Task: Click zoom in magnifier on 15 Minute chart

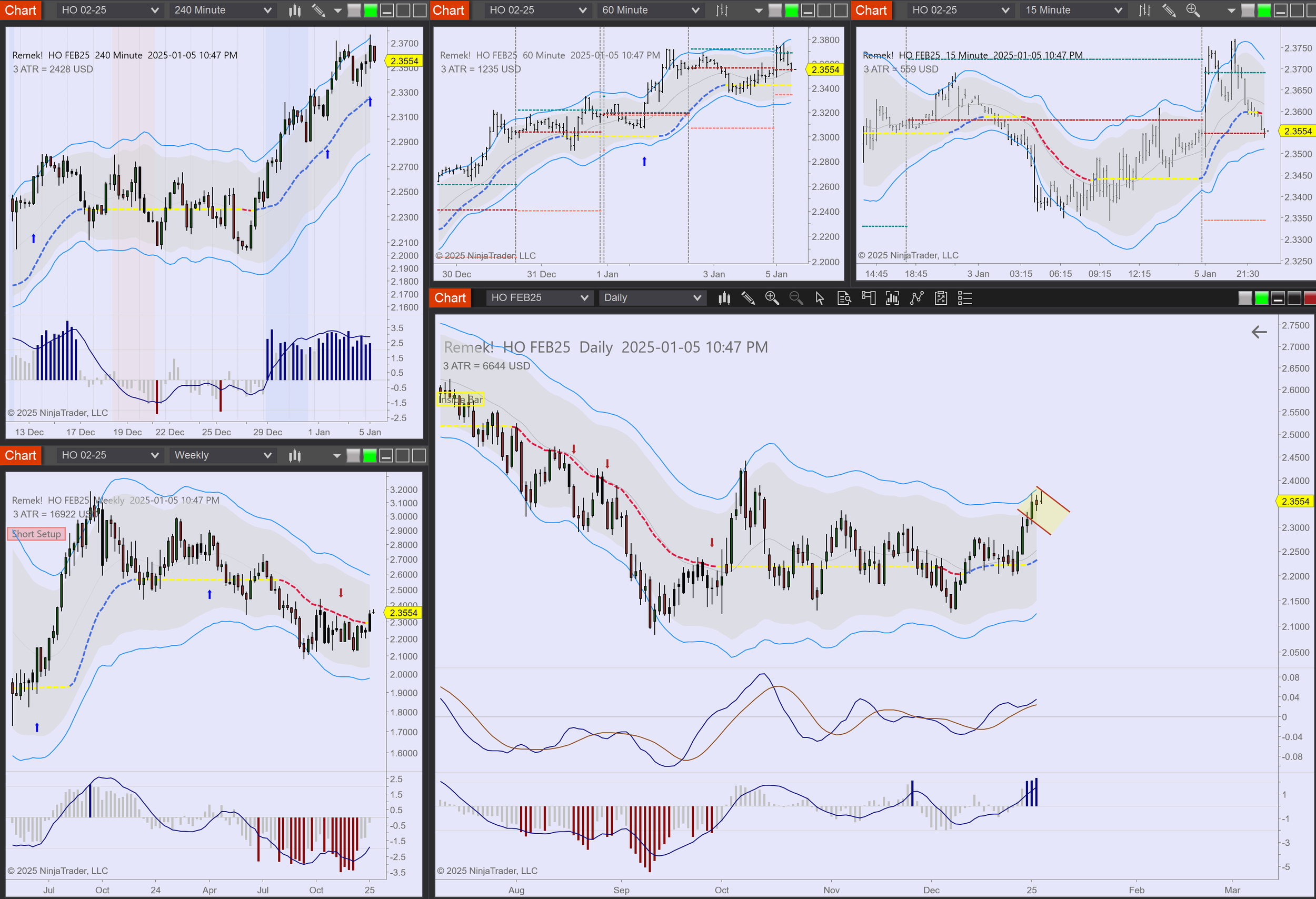Action: (1192, 10)
